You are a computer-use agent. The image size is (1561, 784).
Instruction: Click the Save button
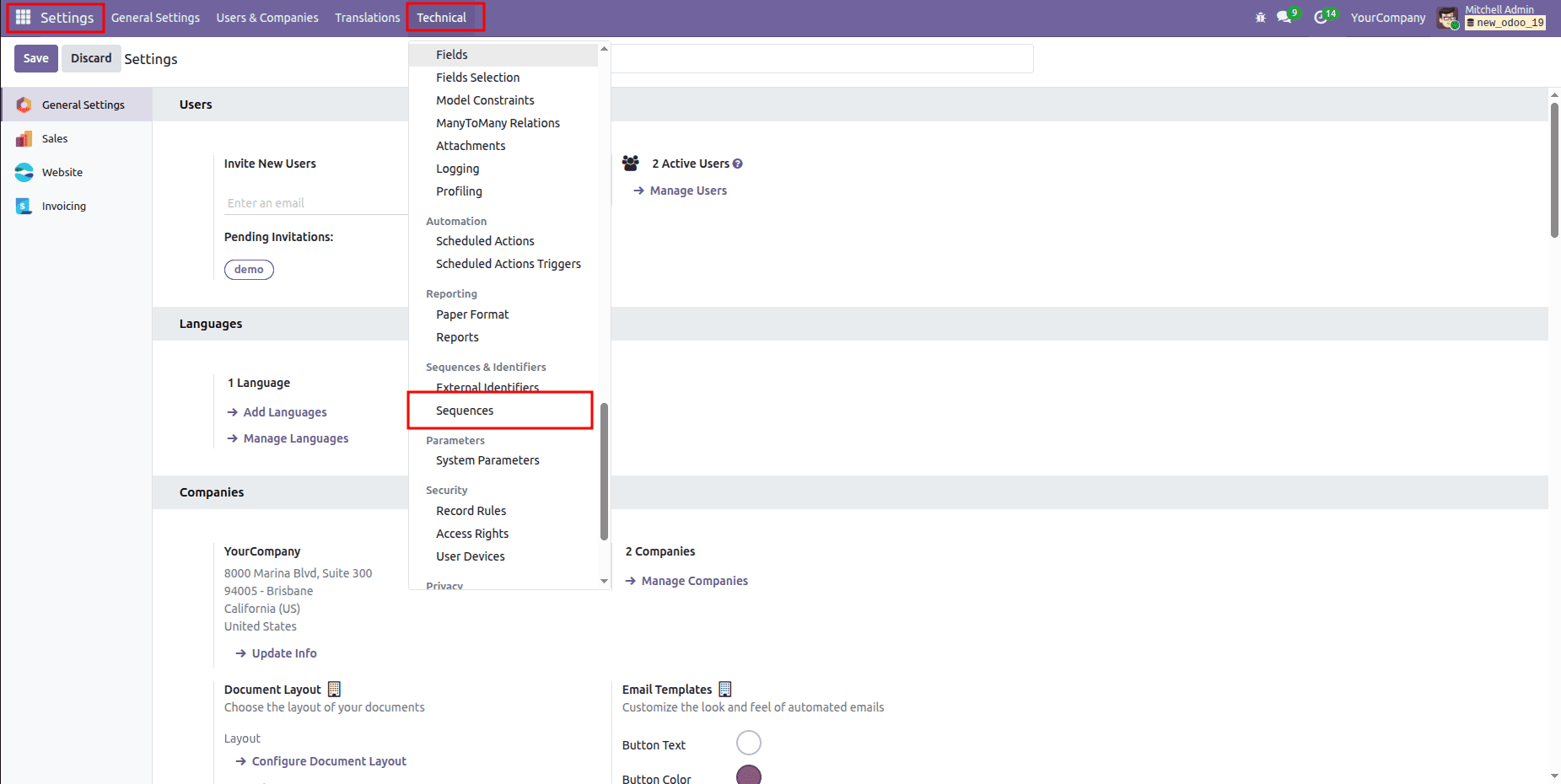click(35, 58)
